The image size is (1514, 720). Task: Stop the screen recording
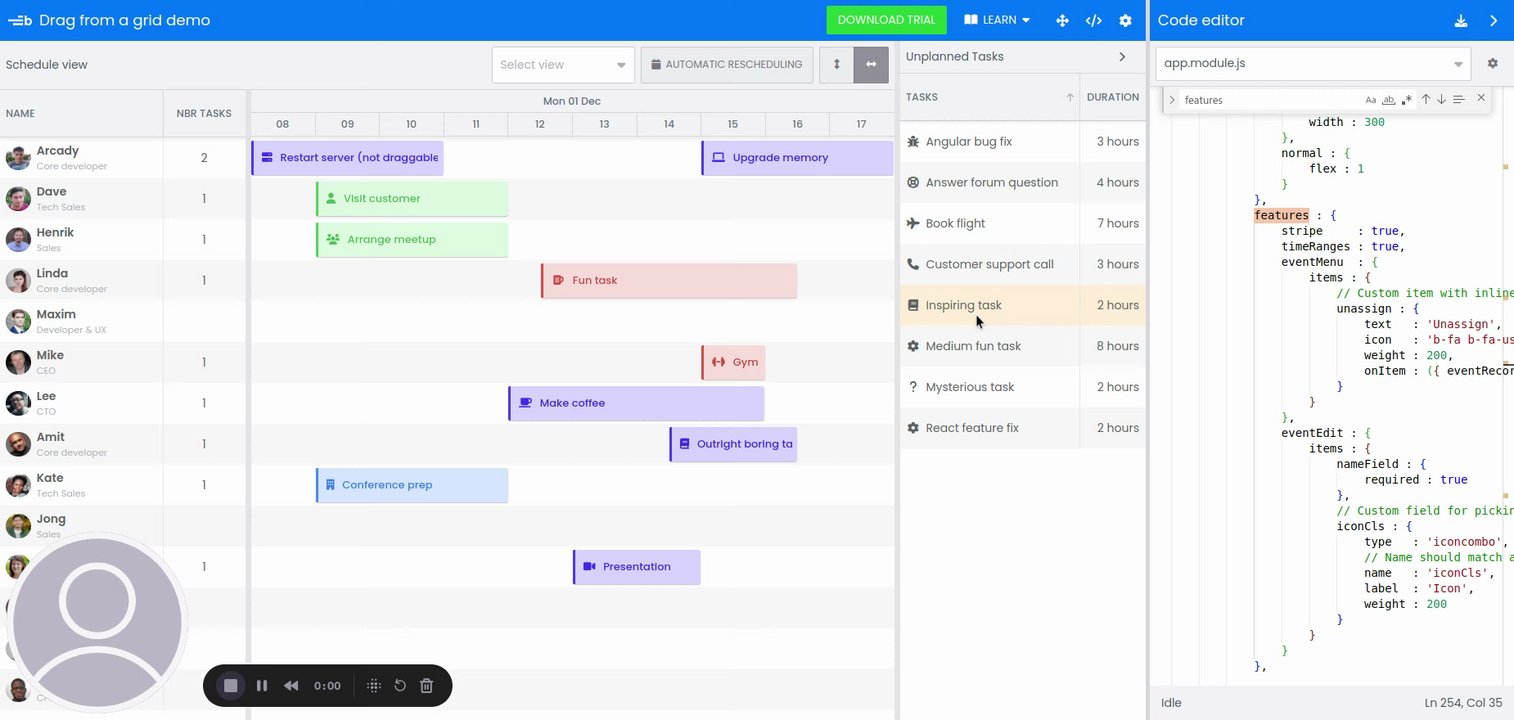tap(230, 686)
